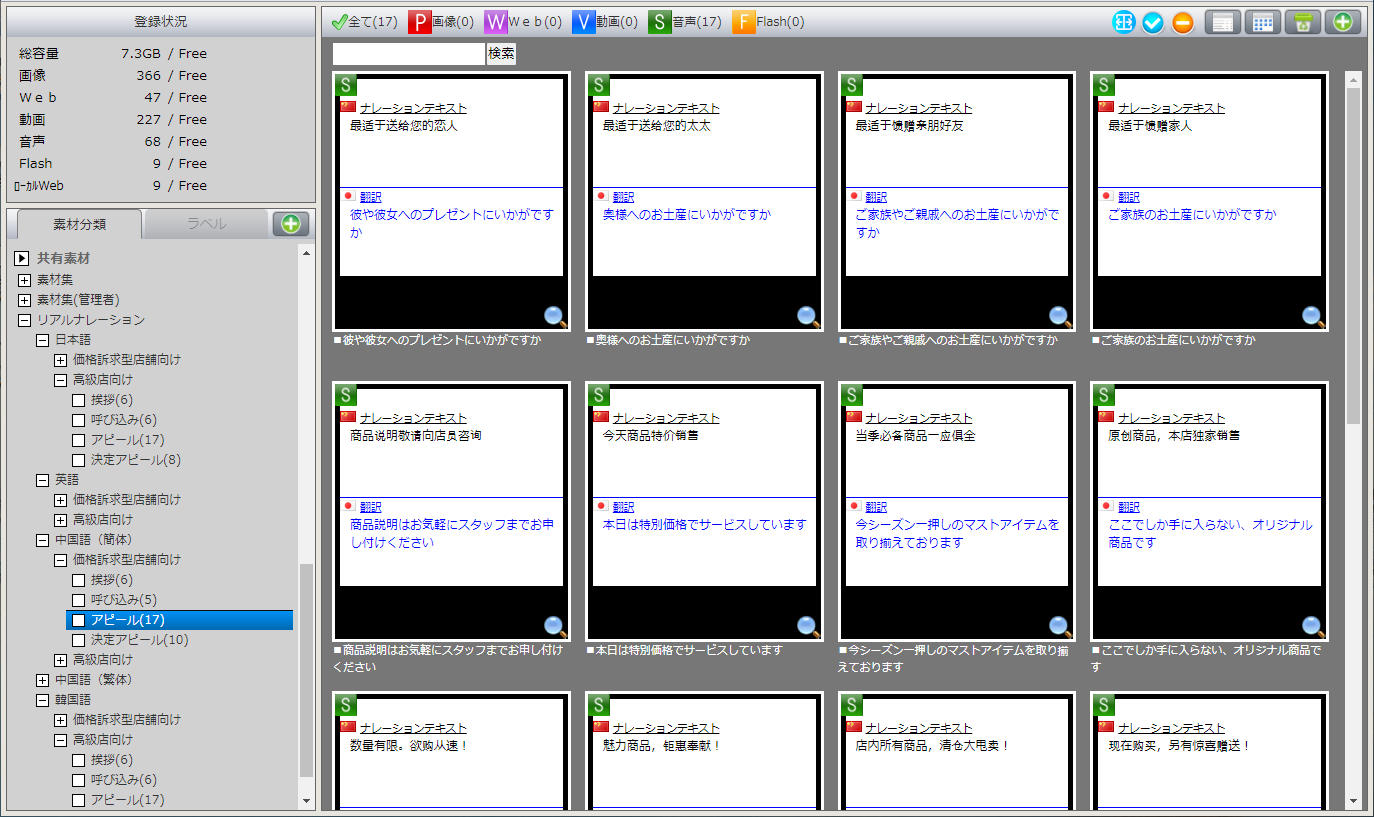1374x817 pixels.
Task: Check 挨拶(6) under 中国語(簡体) 価格訴求型
Action: pos(79,580)
